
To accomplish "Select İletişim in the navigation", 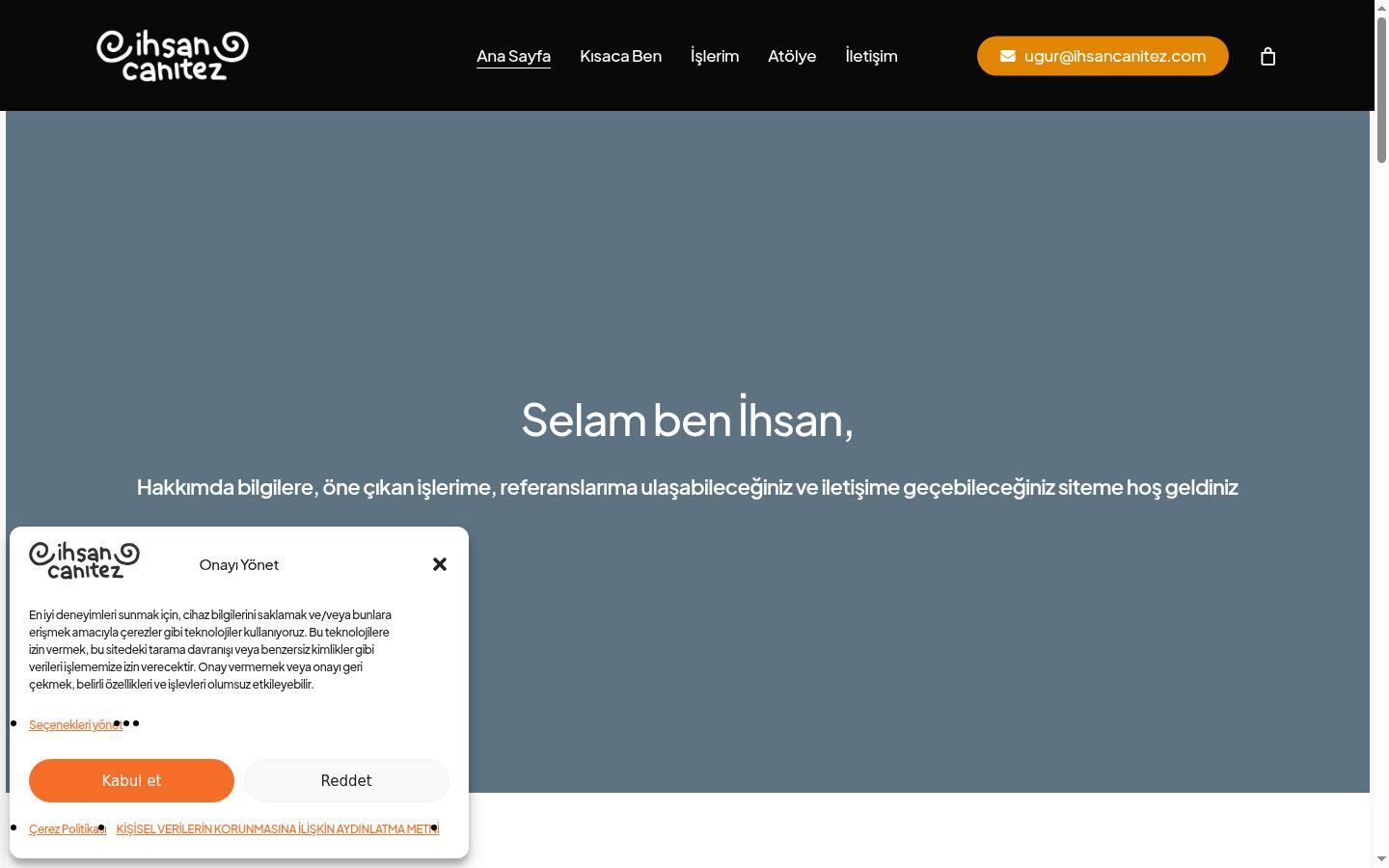I will pos(871,56).
